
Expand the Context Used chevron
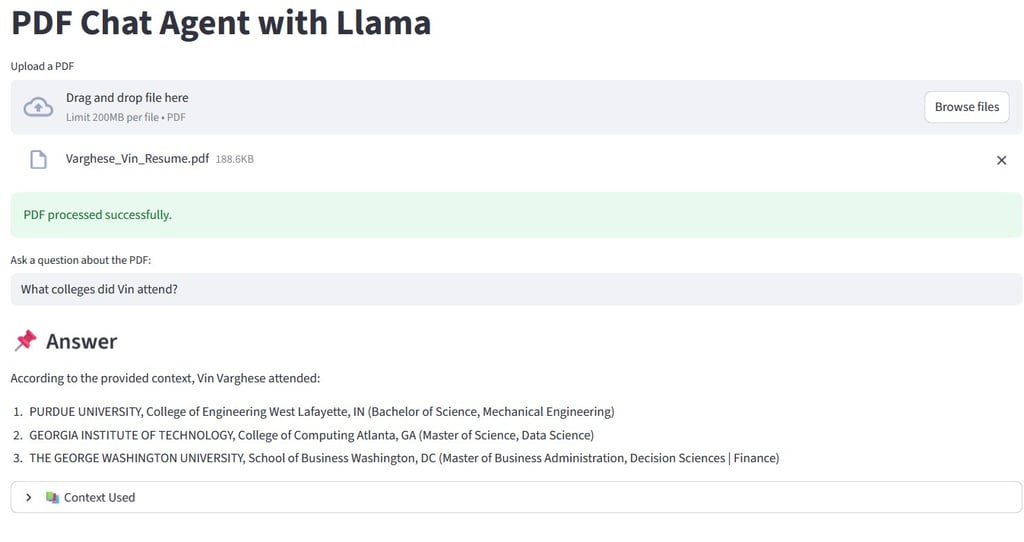(29, 498)
